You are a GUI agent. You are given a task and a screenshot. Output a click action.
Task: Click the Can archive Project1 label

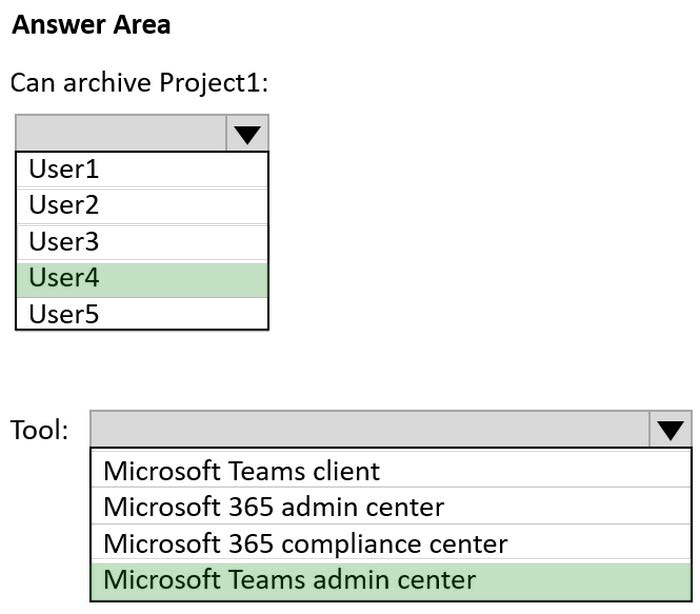(x=139, y=84)
